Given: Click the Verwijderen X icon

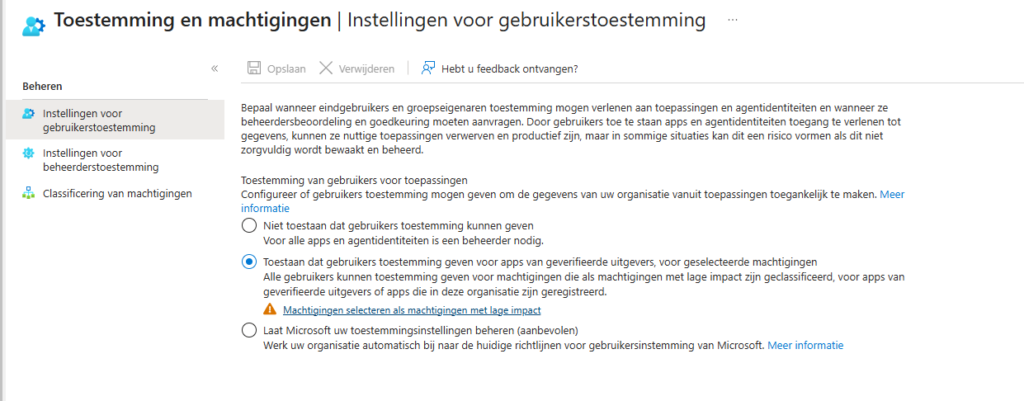Looking at the screenshot, I should click(x=326, y=68).
